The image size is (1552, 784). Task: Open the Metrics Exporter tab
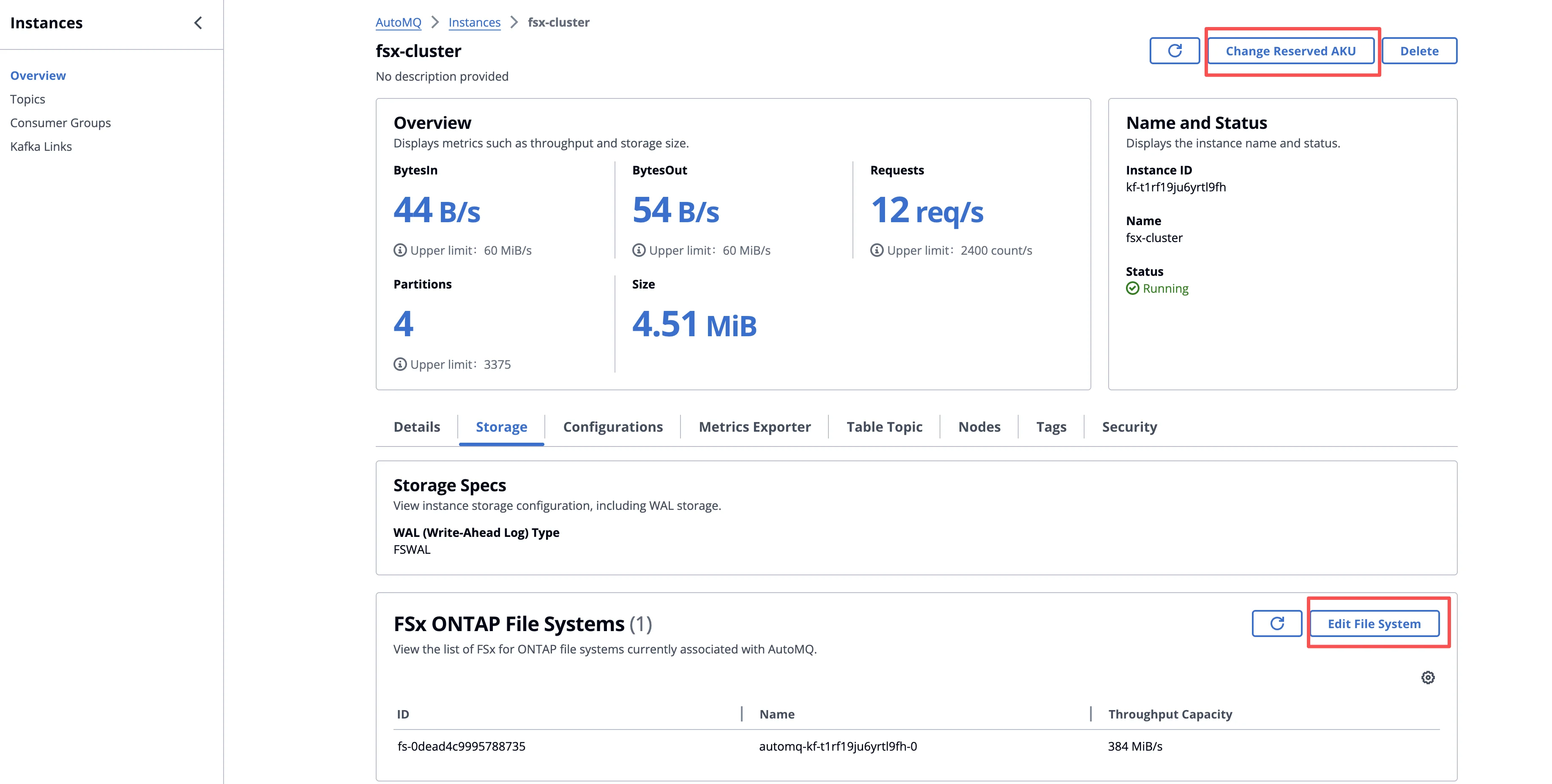754,427
